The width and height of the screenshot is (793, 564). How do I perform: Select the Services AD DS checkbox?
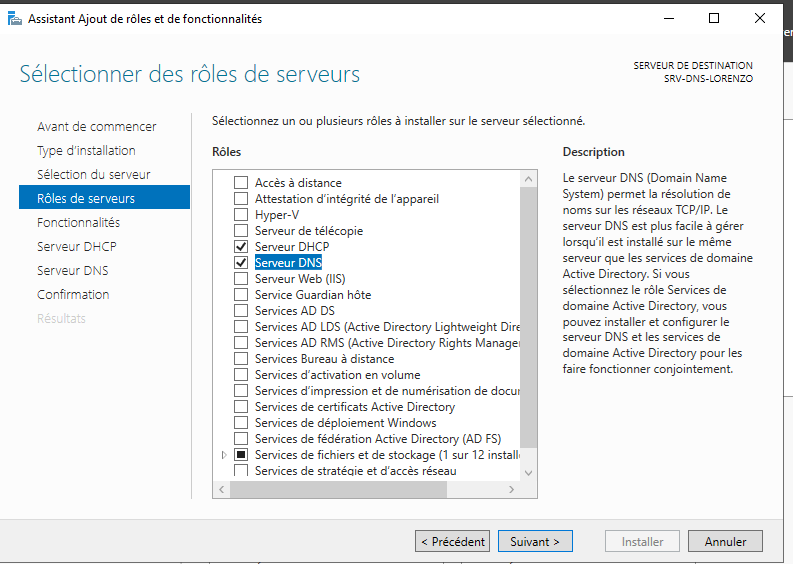point(240,311)
